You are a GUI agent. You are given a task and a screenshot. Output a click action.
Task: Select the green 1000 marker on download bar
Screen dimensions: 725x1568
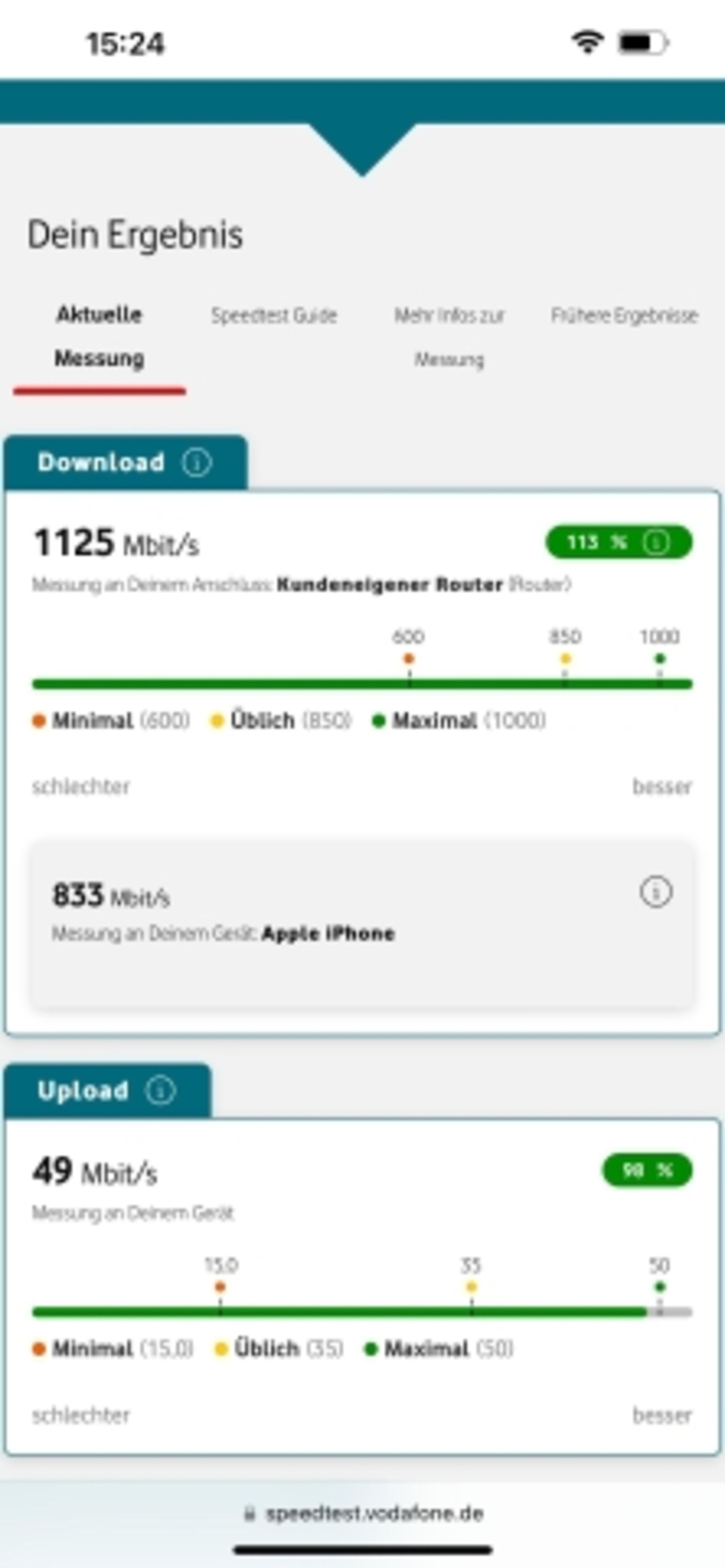[x=660, y=659]
